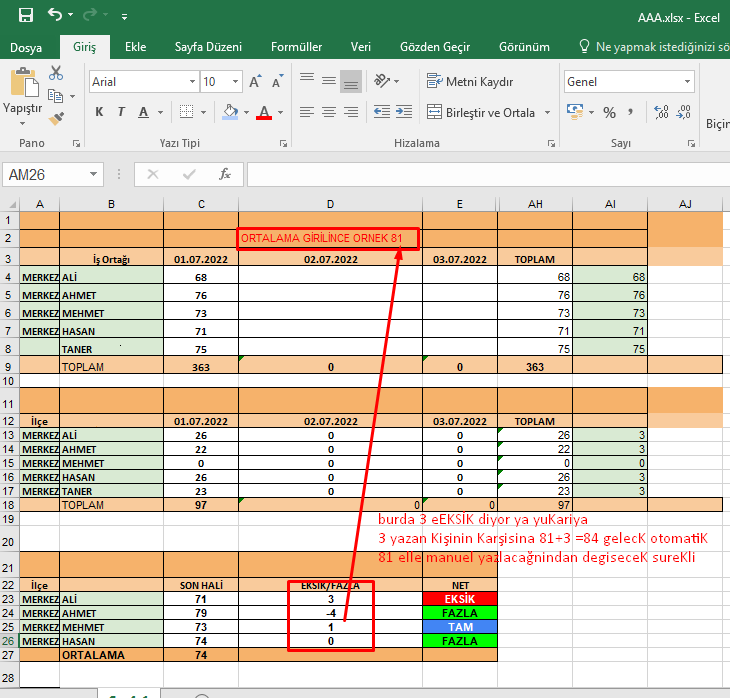Screen dimensions: 730x698
Task: Center text horizontally
Action: 329,112
